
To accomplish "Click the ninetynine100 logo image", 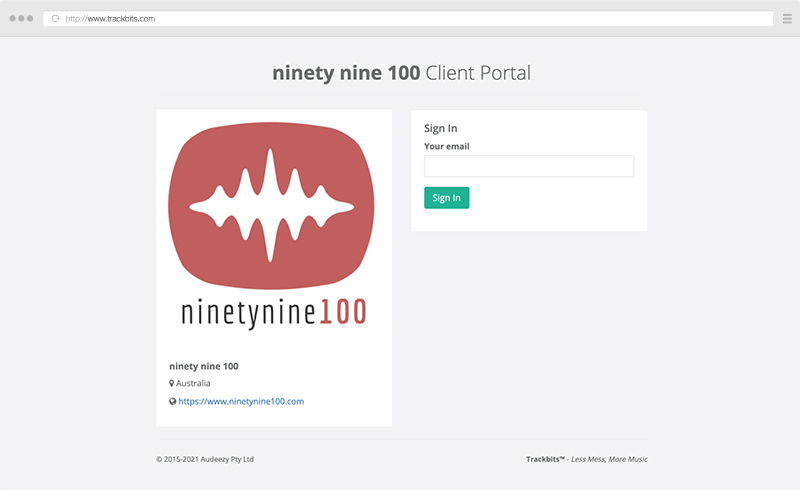I will [272, 225].
